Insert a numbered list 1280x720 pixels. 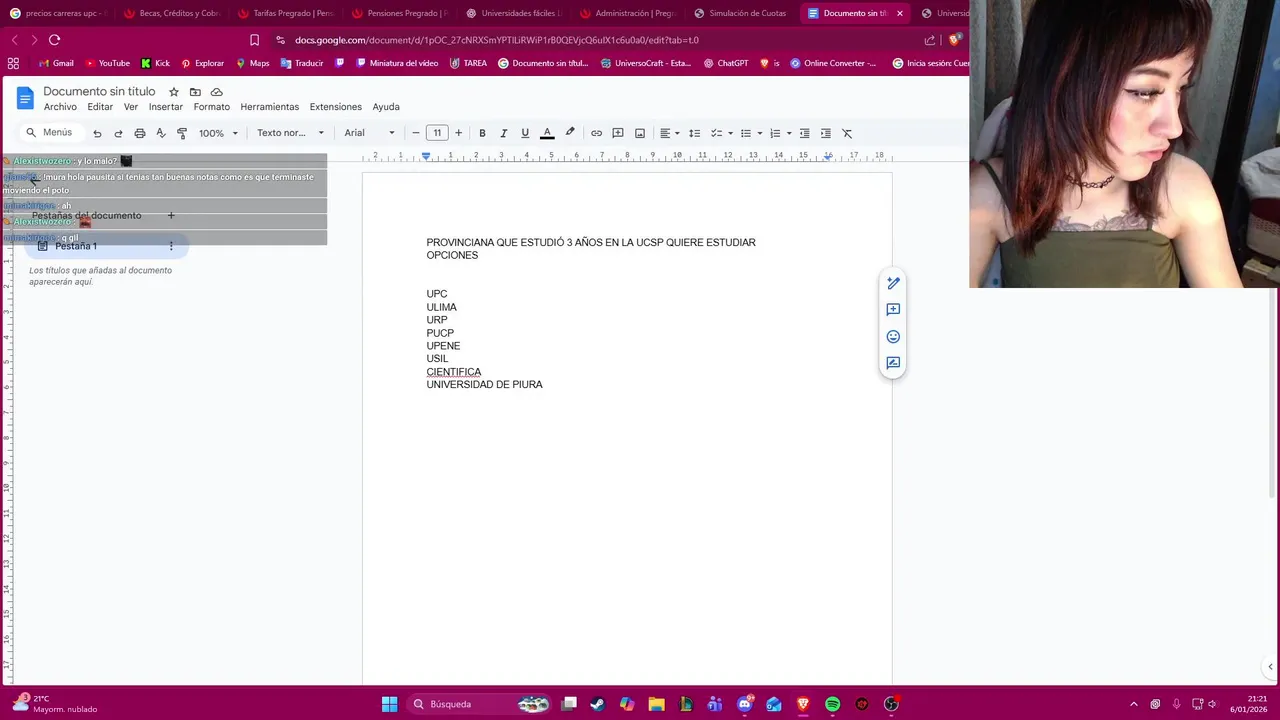point(775,133)
